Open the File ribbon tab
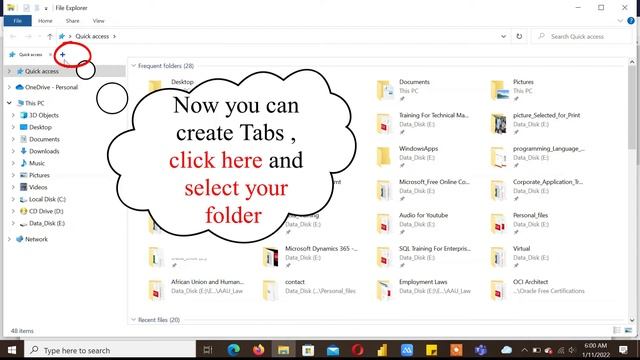 (x=18, y=20)
